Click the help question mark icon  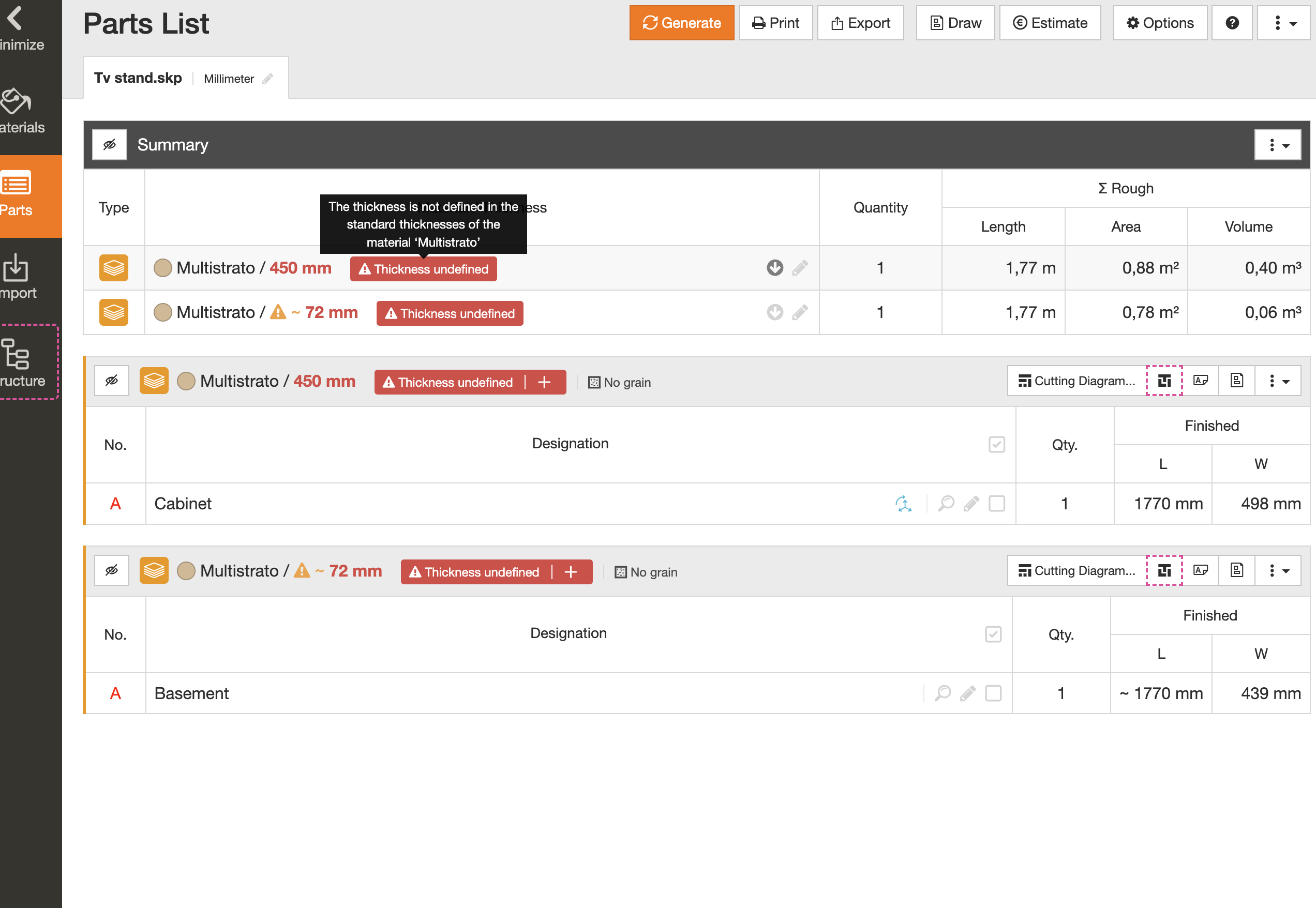coord(1232,23)
